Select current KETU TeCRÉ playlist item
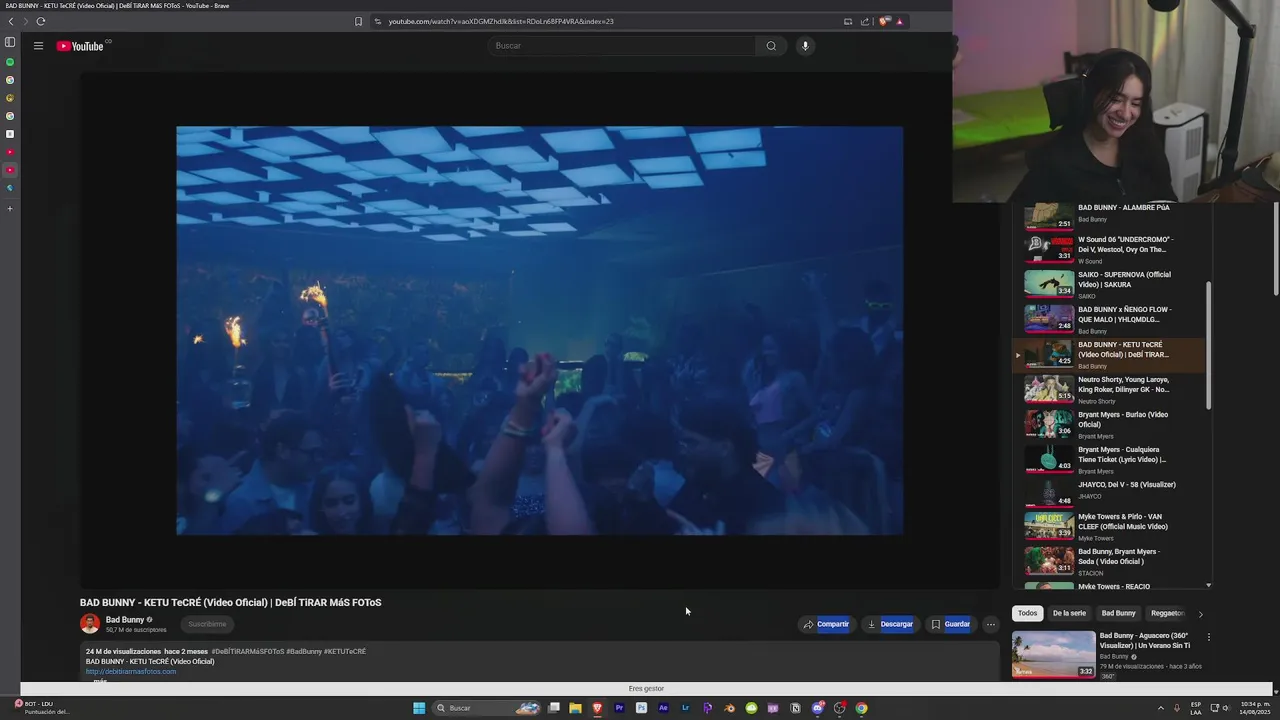The height and width of the screenshot is (720, 1280). click(1110, 354)
